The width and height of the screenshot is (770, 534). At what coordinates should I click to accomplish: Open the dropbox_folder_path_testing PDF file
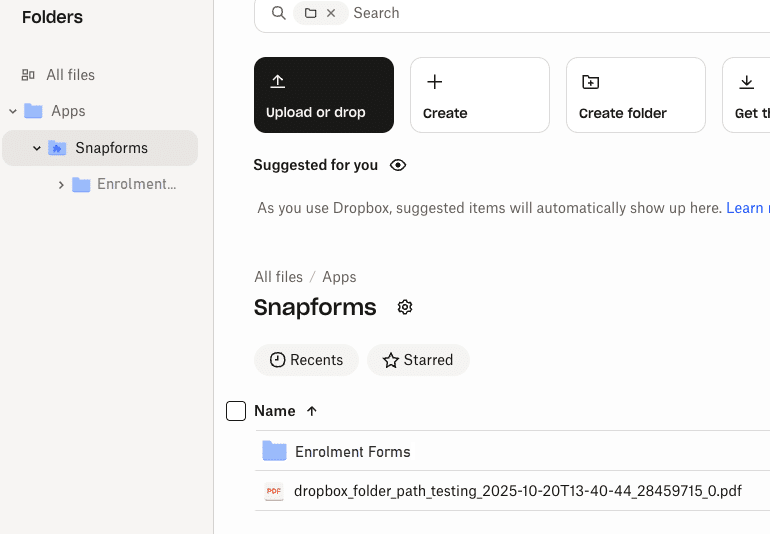point(517,491)
